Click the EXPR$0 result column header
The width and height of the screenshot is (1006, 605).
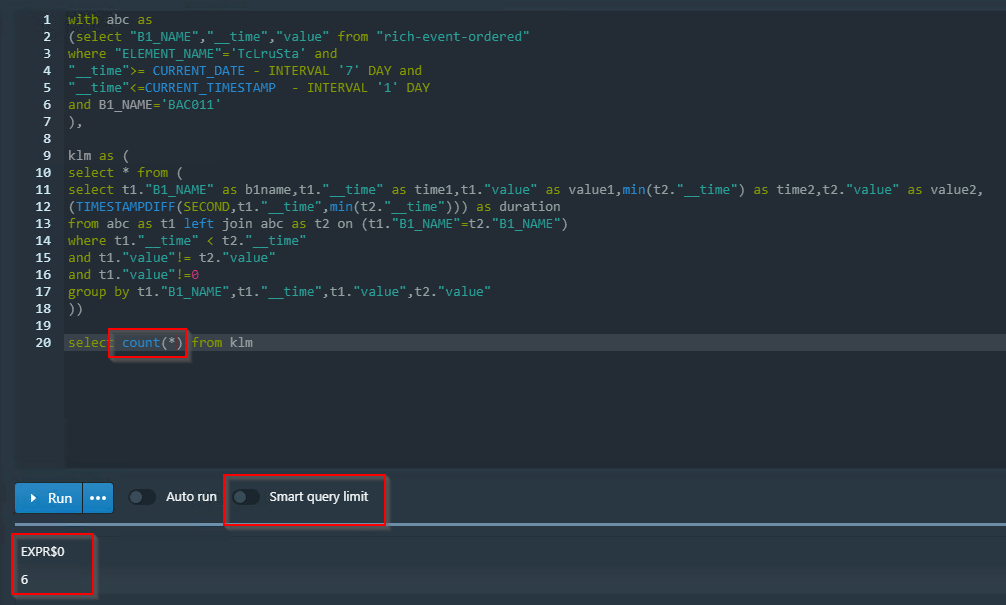click(x=42, y=552)
